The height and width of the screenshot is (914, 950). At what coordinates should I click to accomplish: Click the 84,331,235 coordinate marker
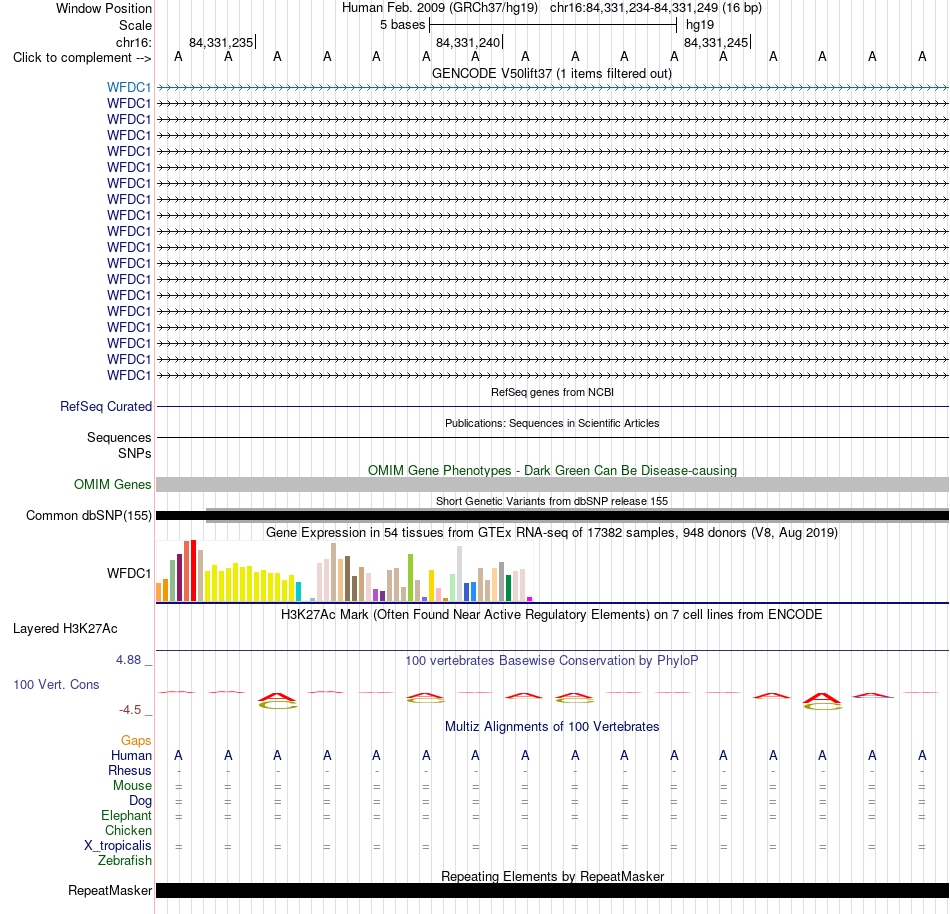221,42
